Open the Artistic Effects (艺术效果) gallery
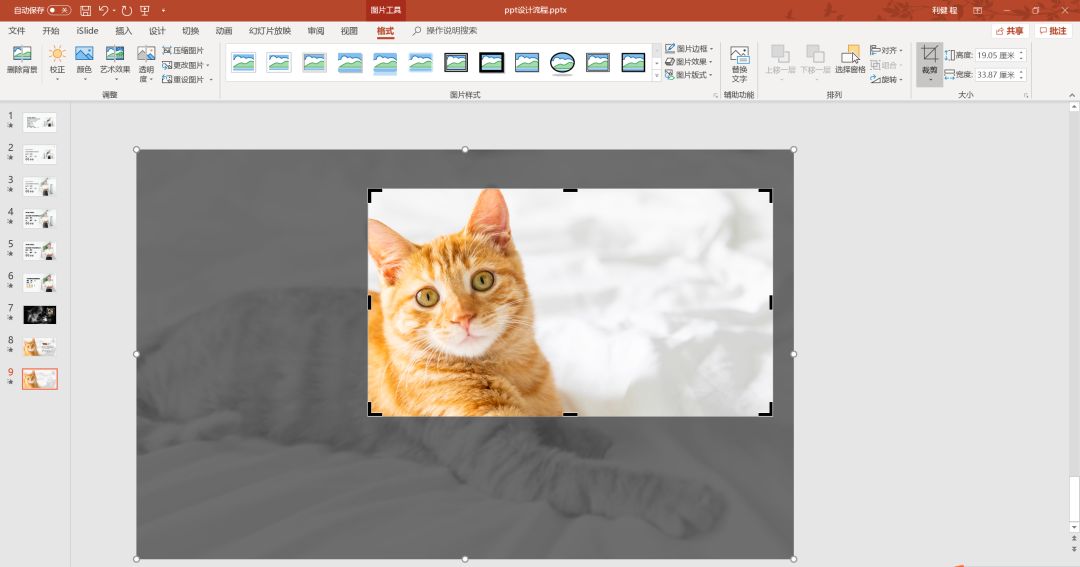The height and width of the screenshot is (567, 1080). [115, 56]
